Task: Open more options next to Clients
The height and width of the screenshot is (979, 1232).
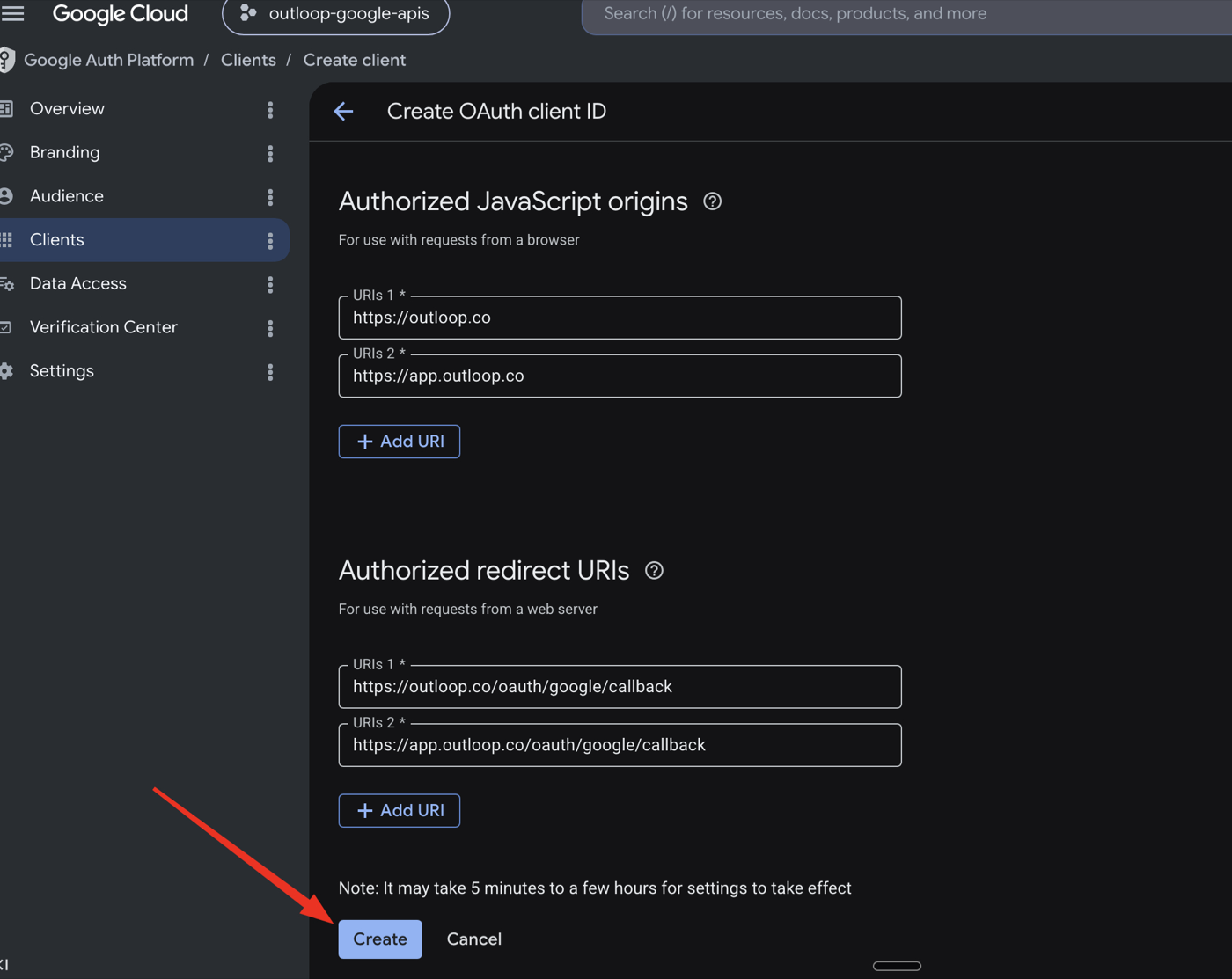Action: [x=270, y=240]
